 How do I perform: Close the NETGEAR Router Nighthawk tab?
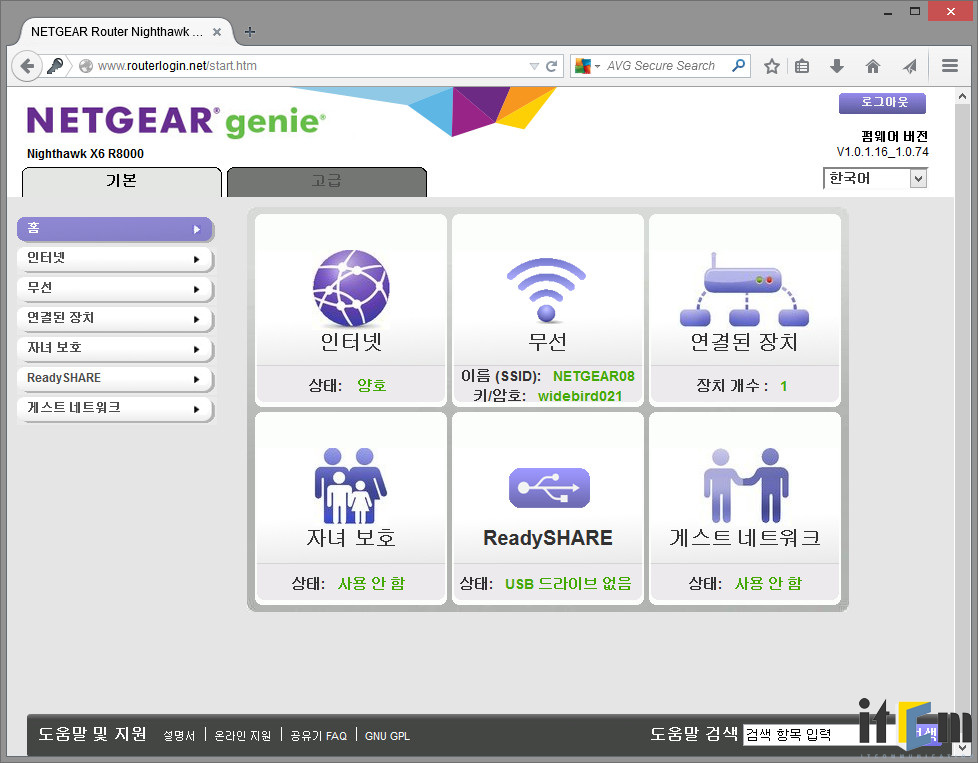point(217,32)
